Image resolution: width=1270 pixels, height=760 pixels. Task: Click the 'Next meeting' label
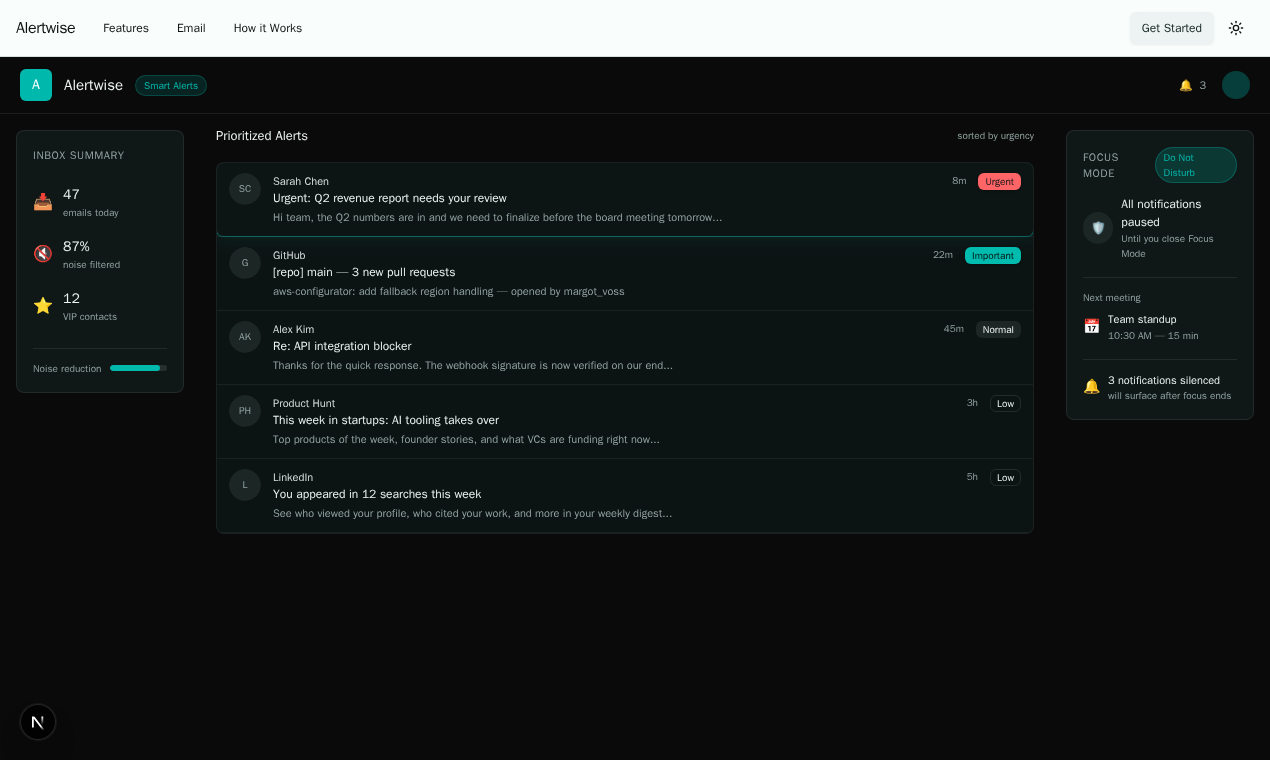coord(1112,298)
